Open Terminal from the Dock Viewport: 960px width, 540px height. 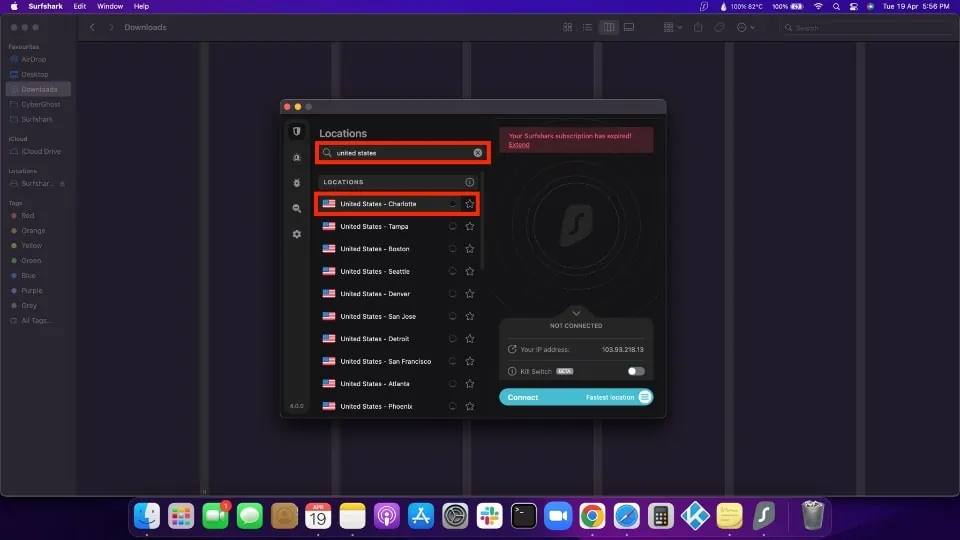click(x=523, y=516)
